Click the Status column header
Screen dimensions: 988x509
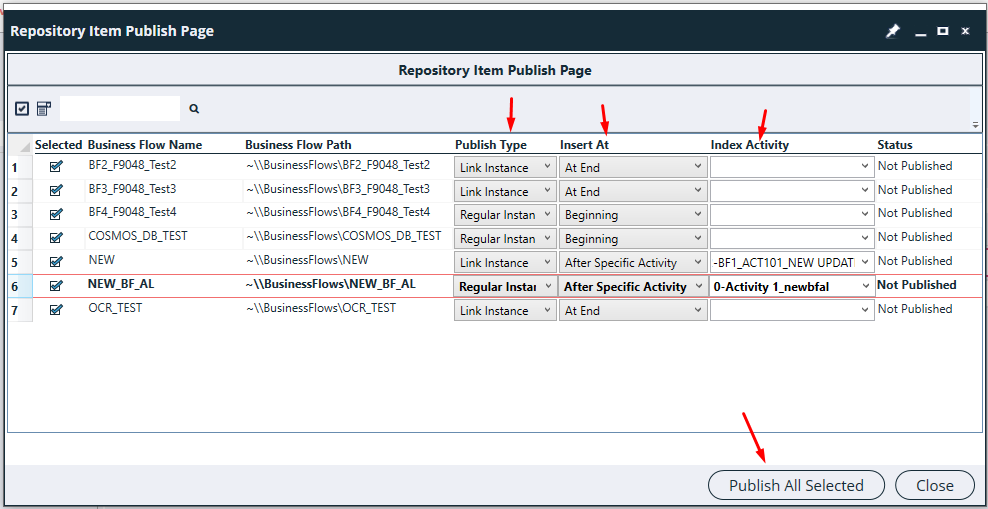point(895,145)
